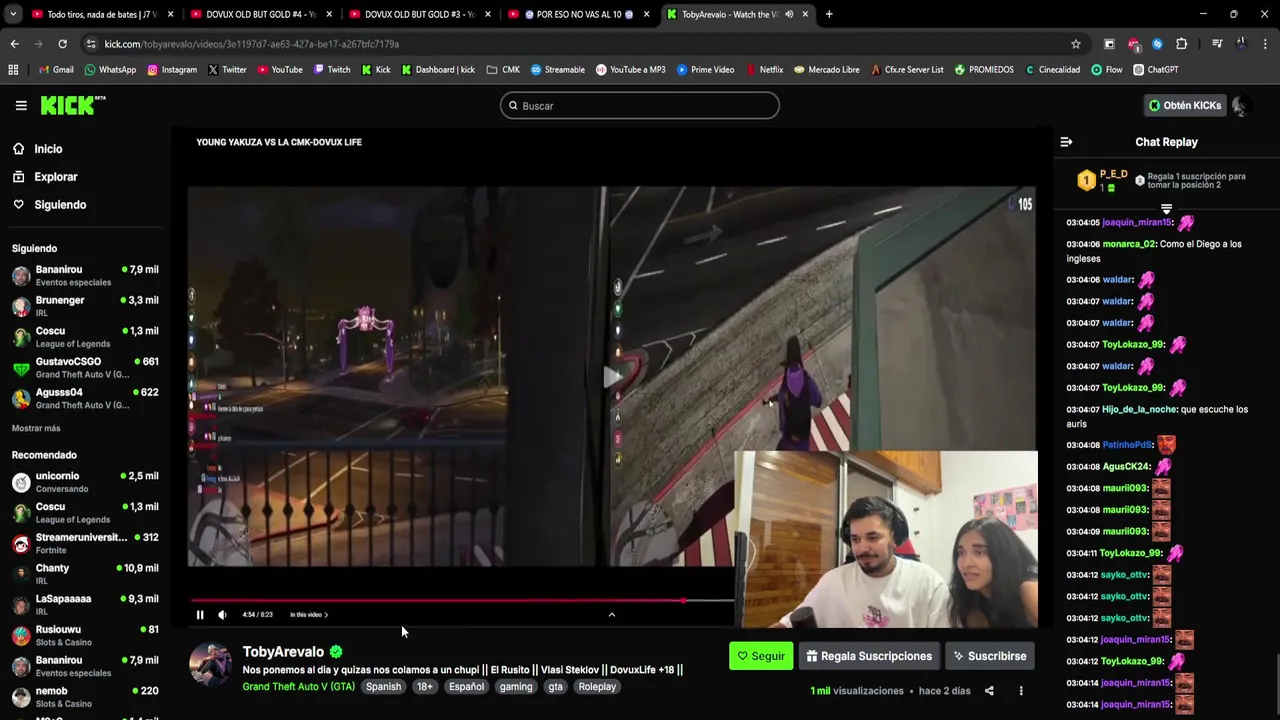Image resolution: width=1280 pixels, height=720 pixels.
Task: Share the video via share icon
Action: click(989, 691)
